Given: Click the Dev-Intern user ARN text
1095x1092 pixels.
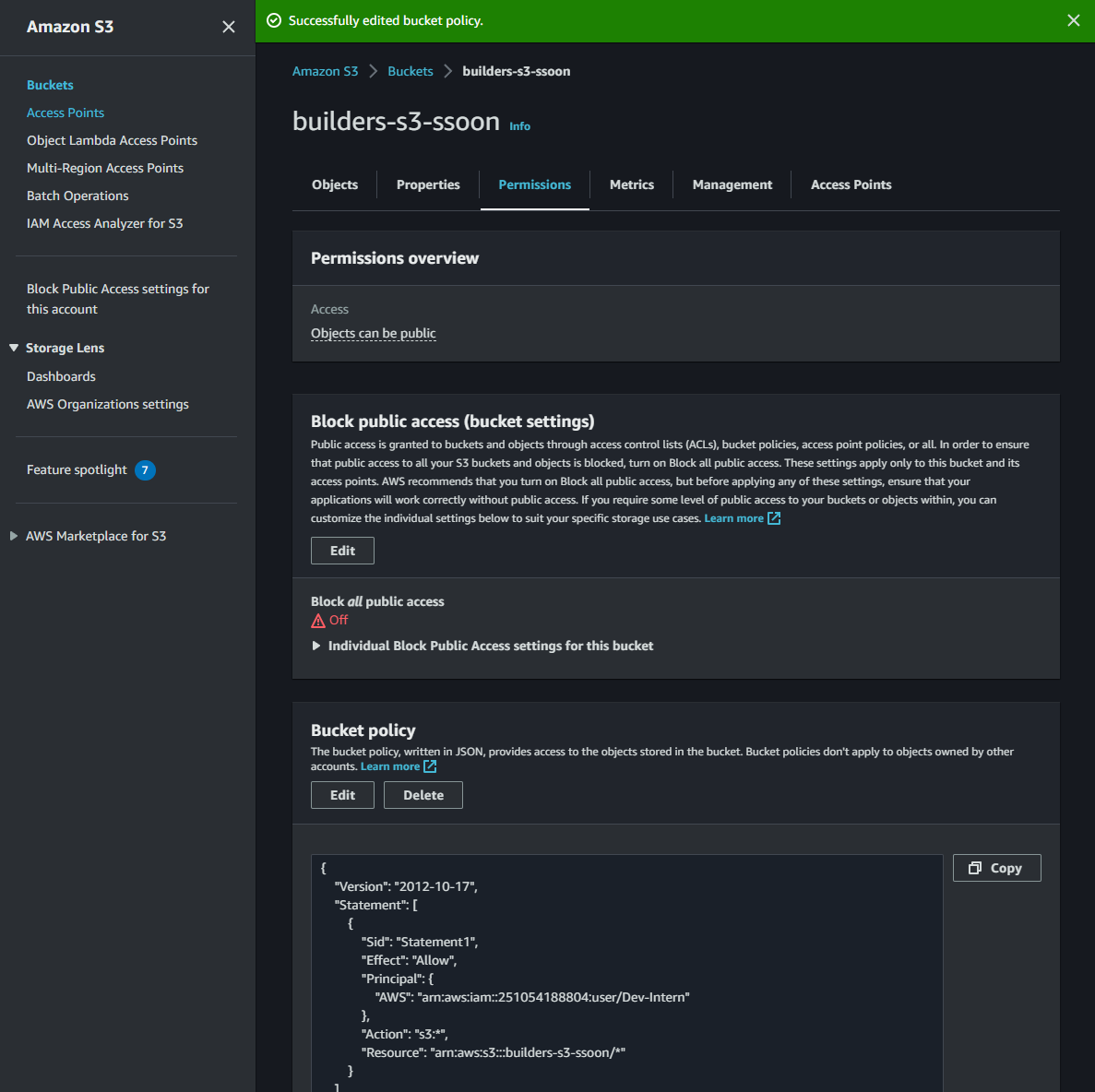Looking at the screenshot, I should pyautogui.click(x=553, y=998).
